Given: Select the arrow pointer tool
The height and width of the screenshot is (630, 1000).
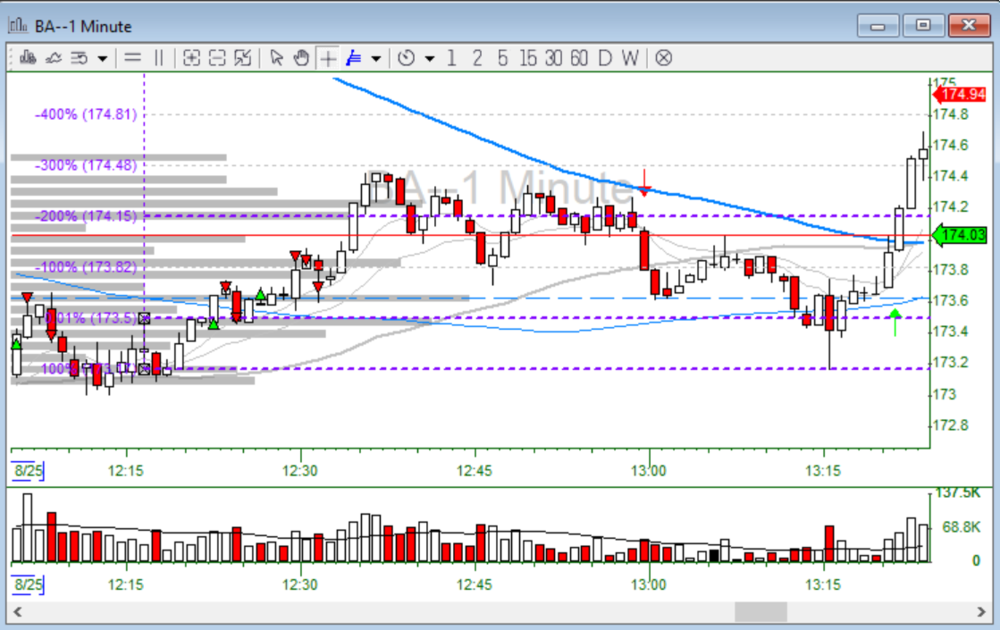Looking at the screenshot, I should point(277,58).
